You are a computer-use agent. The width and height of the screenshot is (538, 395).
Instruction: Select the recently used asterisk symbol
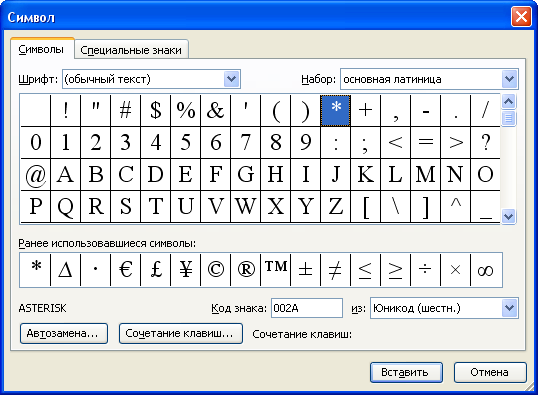[x=36, y=270]
